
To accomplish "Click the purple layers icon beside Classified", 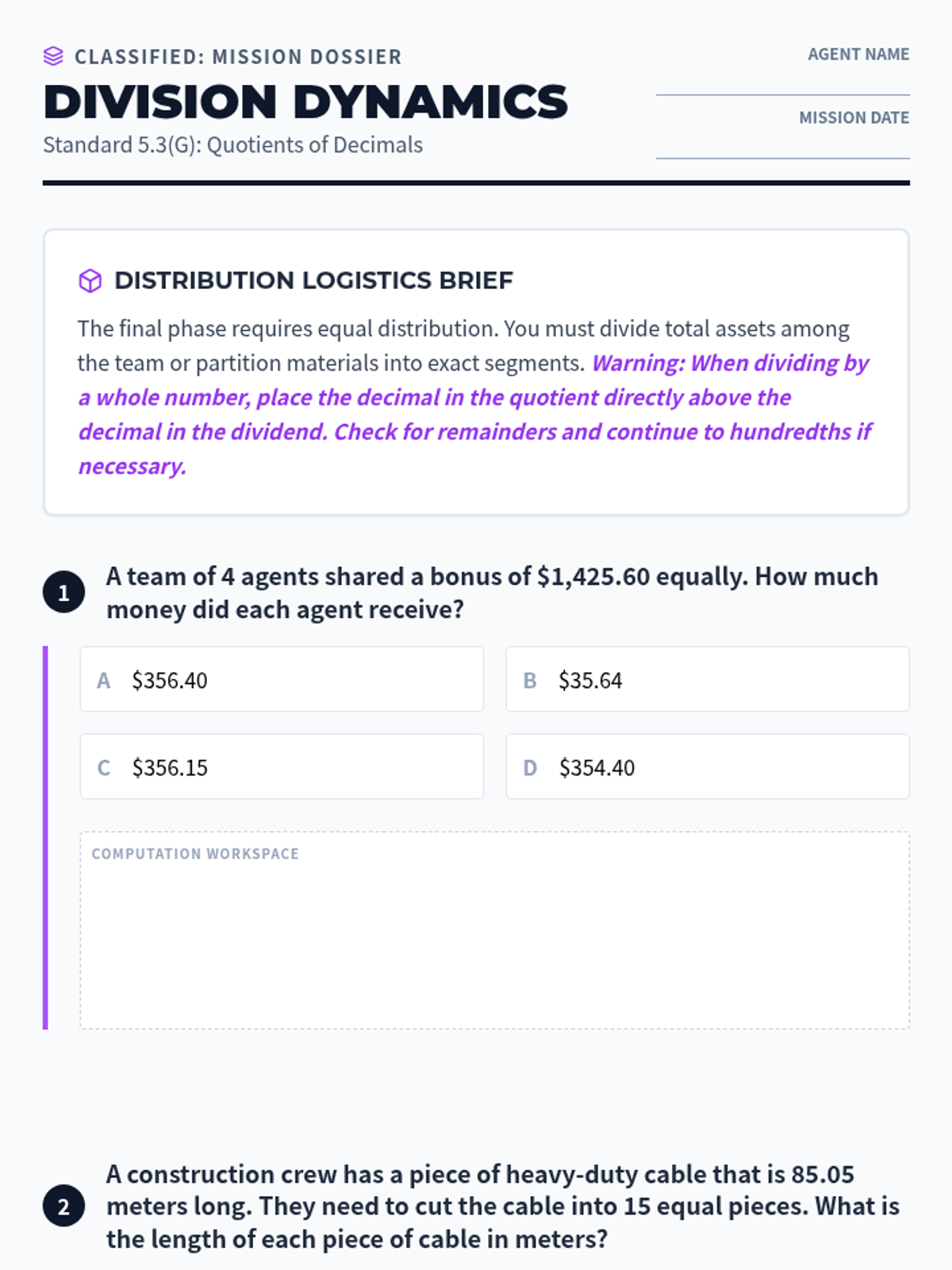I will (x=53, y=56).
